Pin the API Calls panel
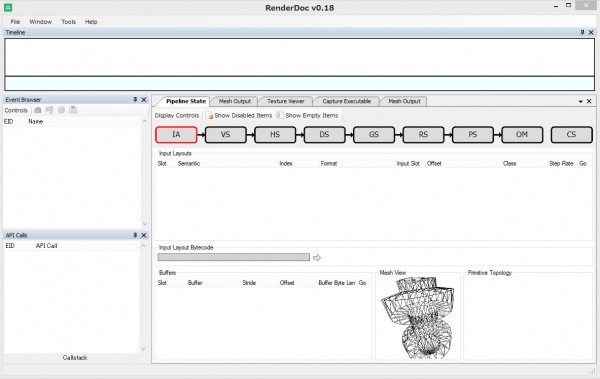600x379 pixels. point(135,235)
